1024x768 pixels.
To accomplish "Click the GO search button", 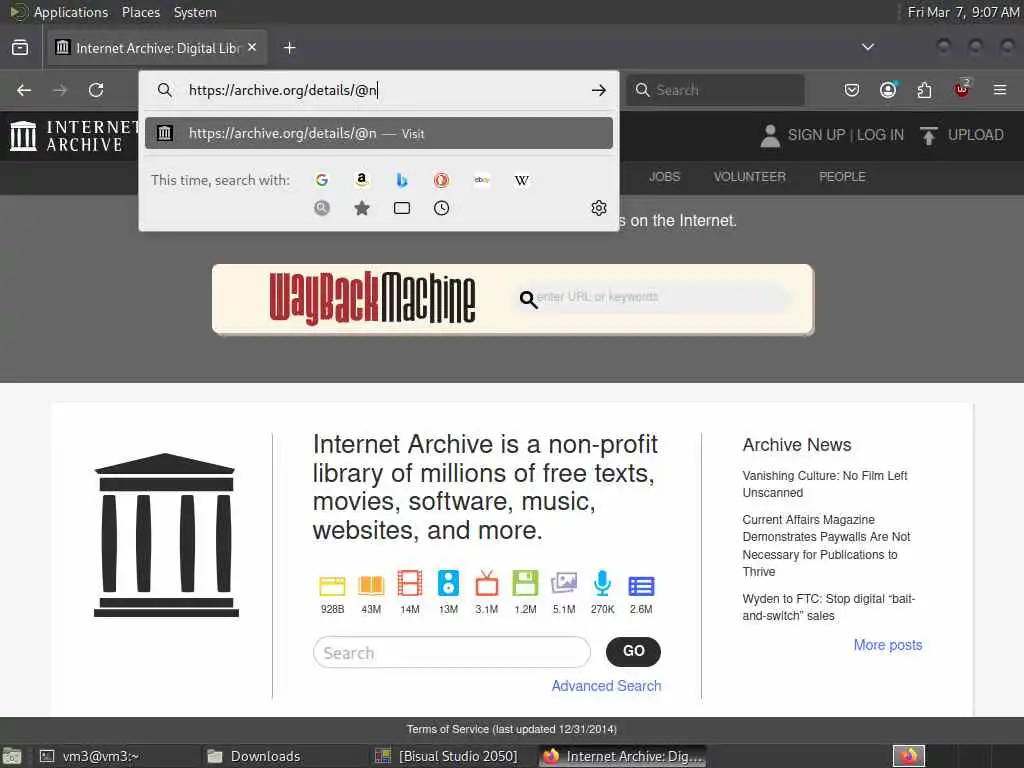I will (x=633, y=651).
